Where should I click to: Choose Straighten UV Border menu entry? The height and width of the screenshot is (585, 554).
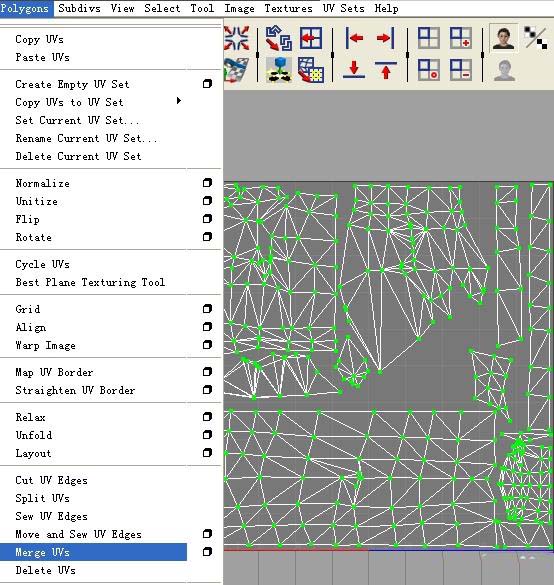(x=75, y=390)
